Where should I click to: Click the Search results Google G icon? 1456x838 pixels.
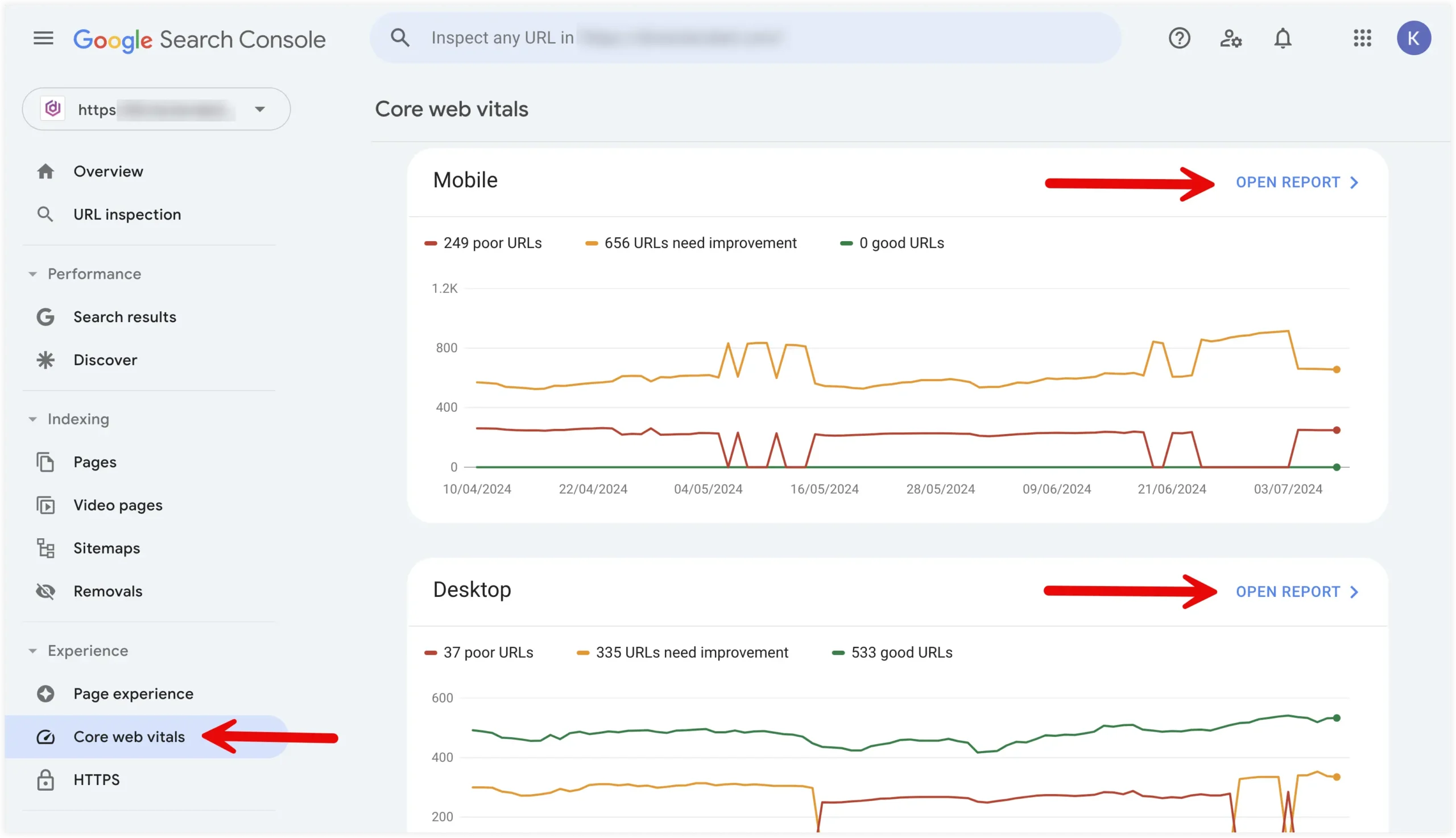click(45, 317)
